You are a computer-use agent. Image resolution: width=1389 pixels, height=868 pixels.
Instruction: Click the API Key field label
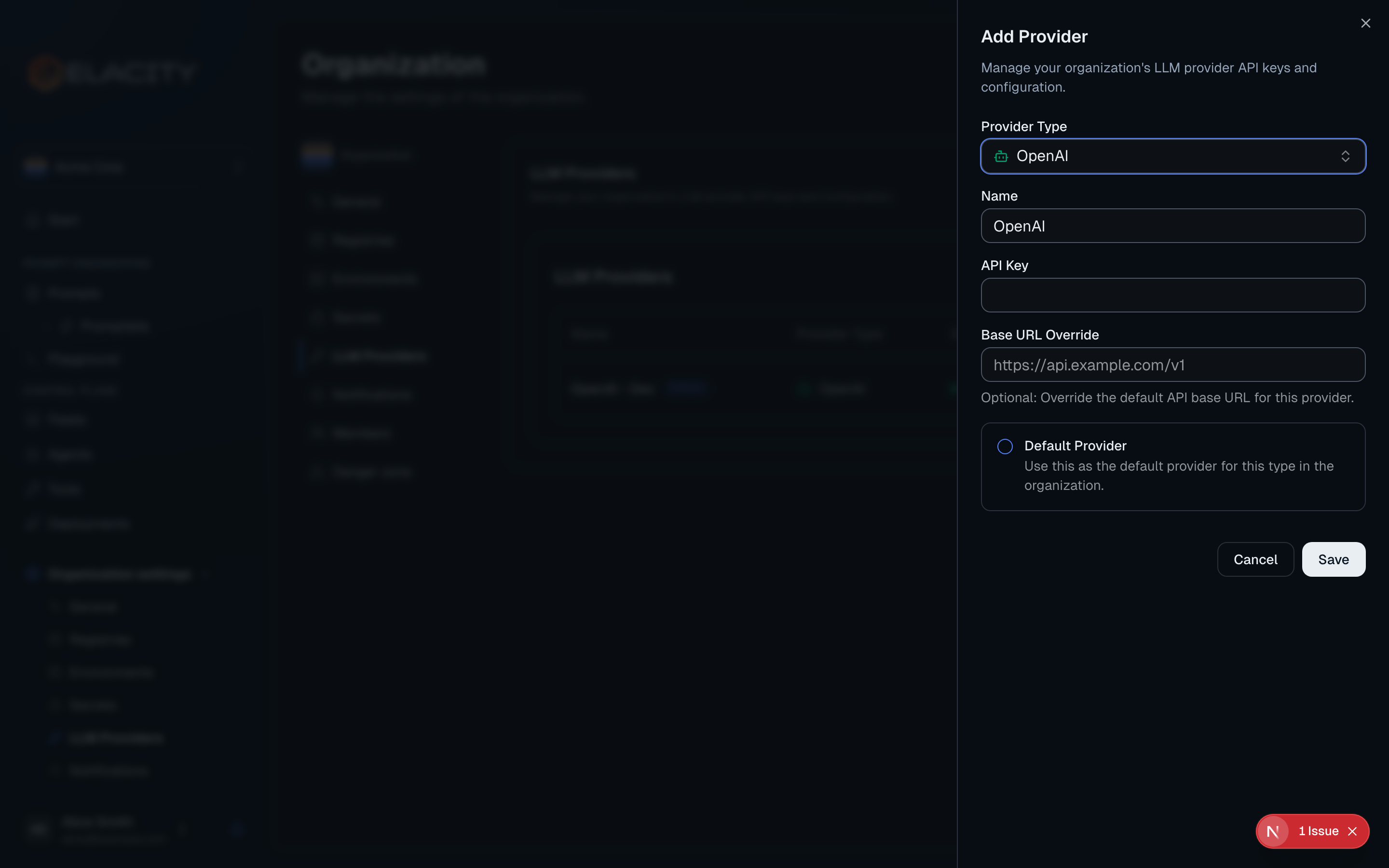(1004, 265)
